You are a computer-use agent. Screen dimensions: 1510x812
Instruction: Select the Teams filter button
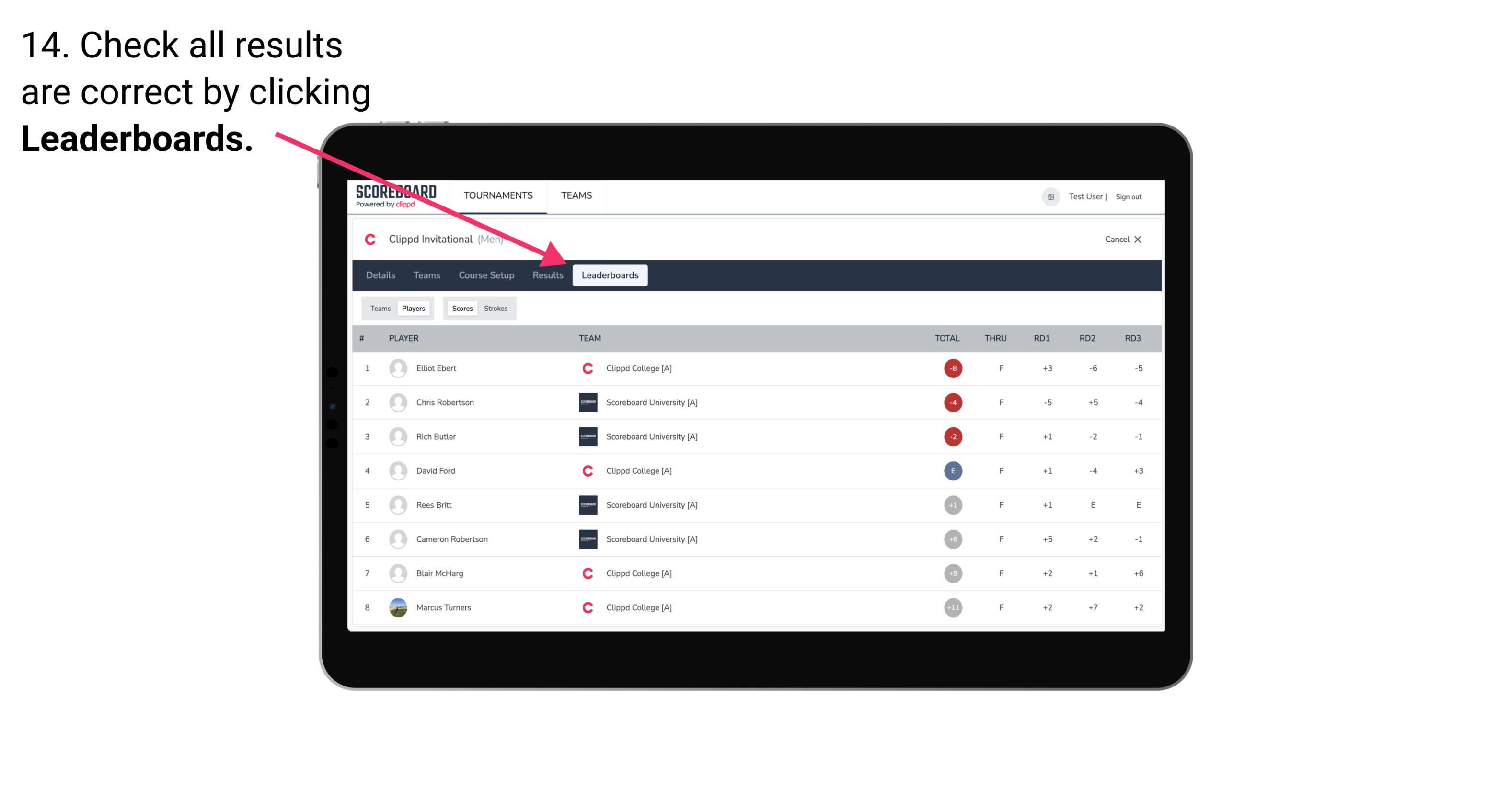pyautogui.click(x=379, y=308)
